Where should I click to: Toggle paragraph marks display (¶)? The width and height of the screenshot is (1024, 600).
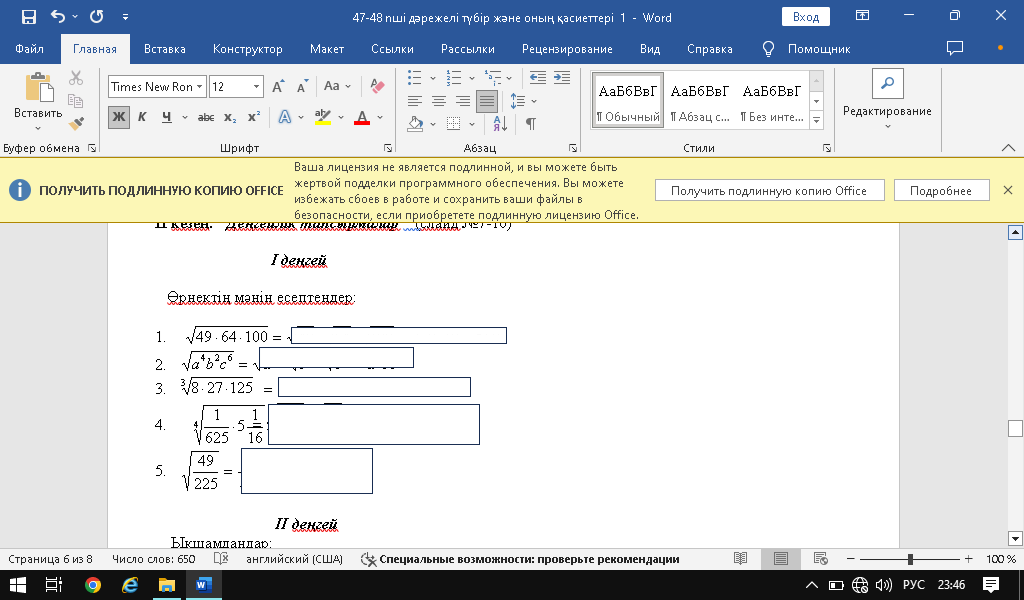[531, 123]
